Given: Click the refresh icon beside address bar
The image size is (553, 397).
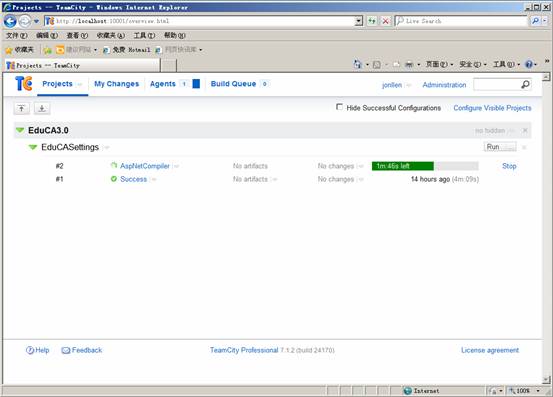Looking at the screenshot, I should point(372,21).
